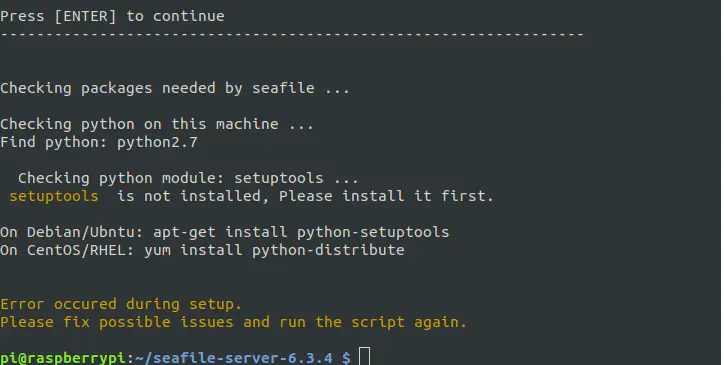Click the 'On CentOS/RHEL: yum install python-distribute' line

click(x=202, y=250)
